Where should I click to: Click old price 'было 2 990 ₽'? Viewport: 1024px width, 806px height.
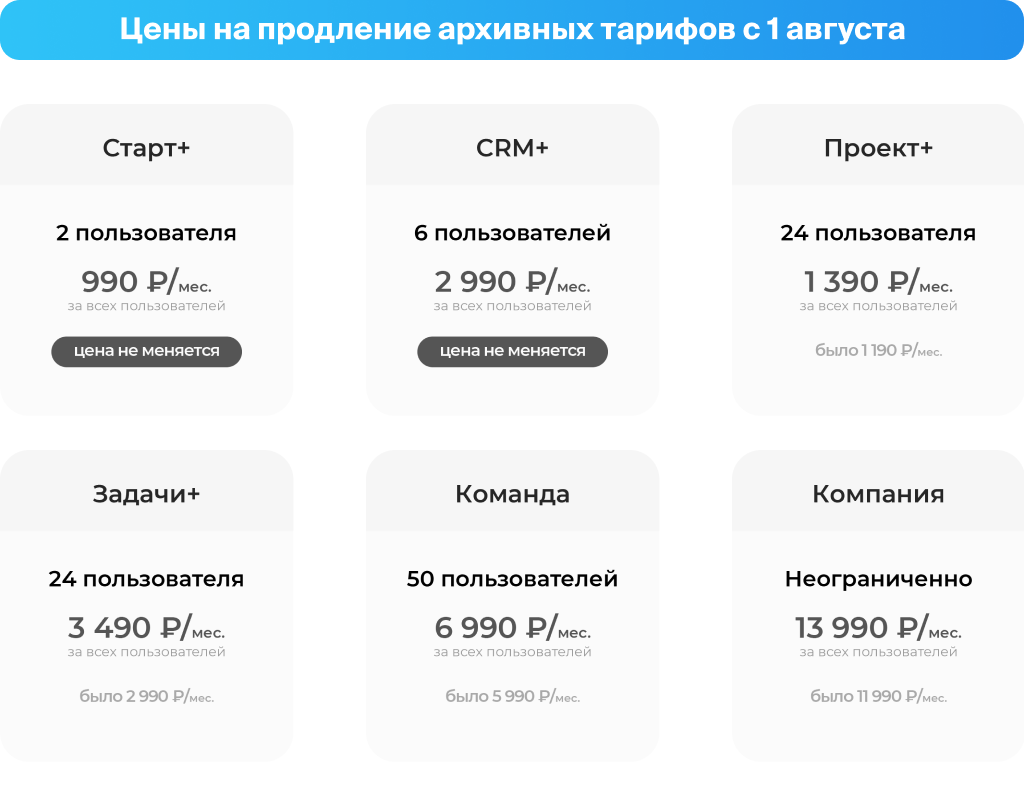click(146, 697)
